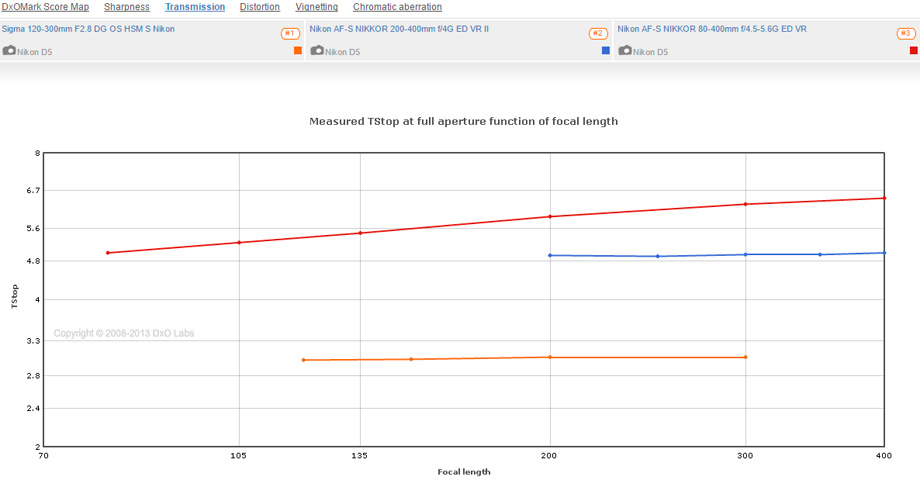Click orange line data point at 300mm
This screenshot has width=920, height=480.
point(746,357)
